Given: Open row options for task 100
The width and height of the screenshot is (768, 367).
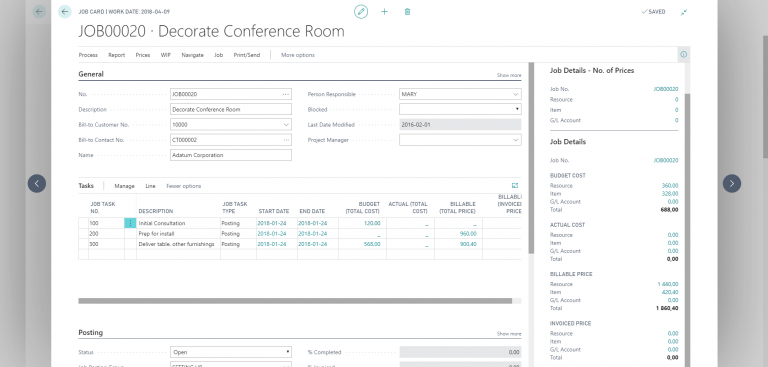Looking at the screenshot, I should pos(130,223).
